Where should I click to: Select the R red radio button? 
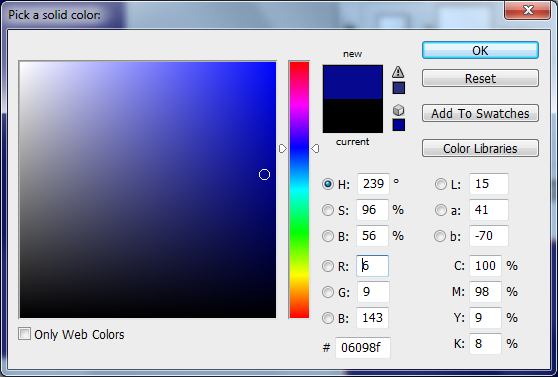tap(327, 266)
